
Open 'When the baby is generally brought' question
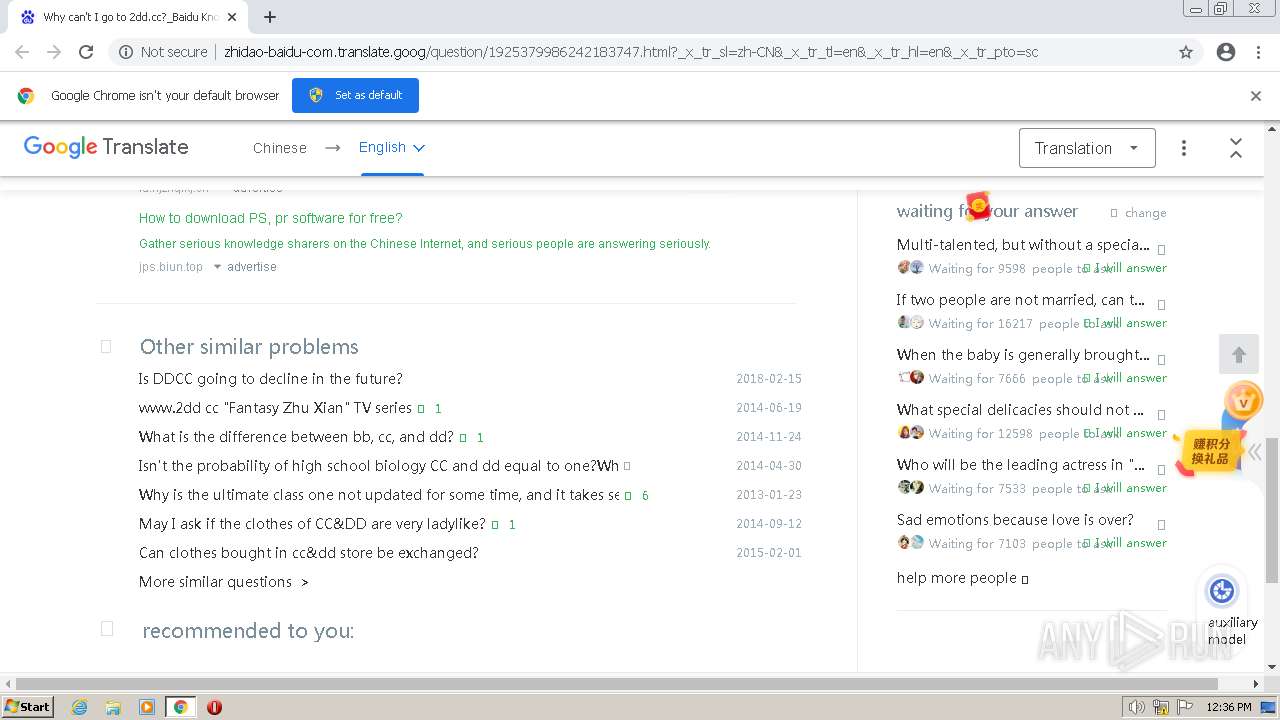[x=1023, y=355]
